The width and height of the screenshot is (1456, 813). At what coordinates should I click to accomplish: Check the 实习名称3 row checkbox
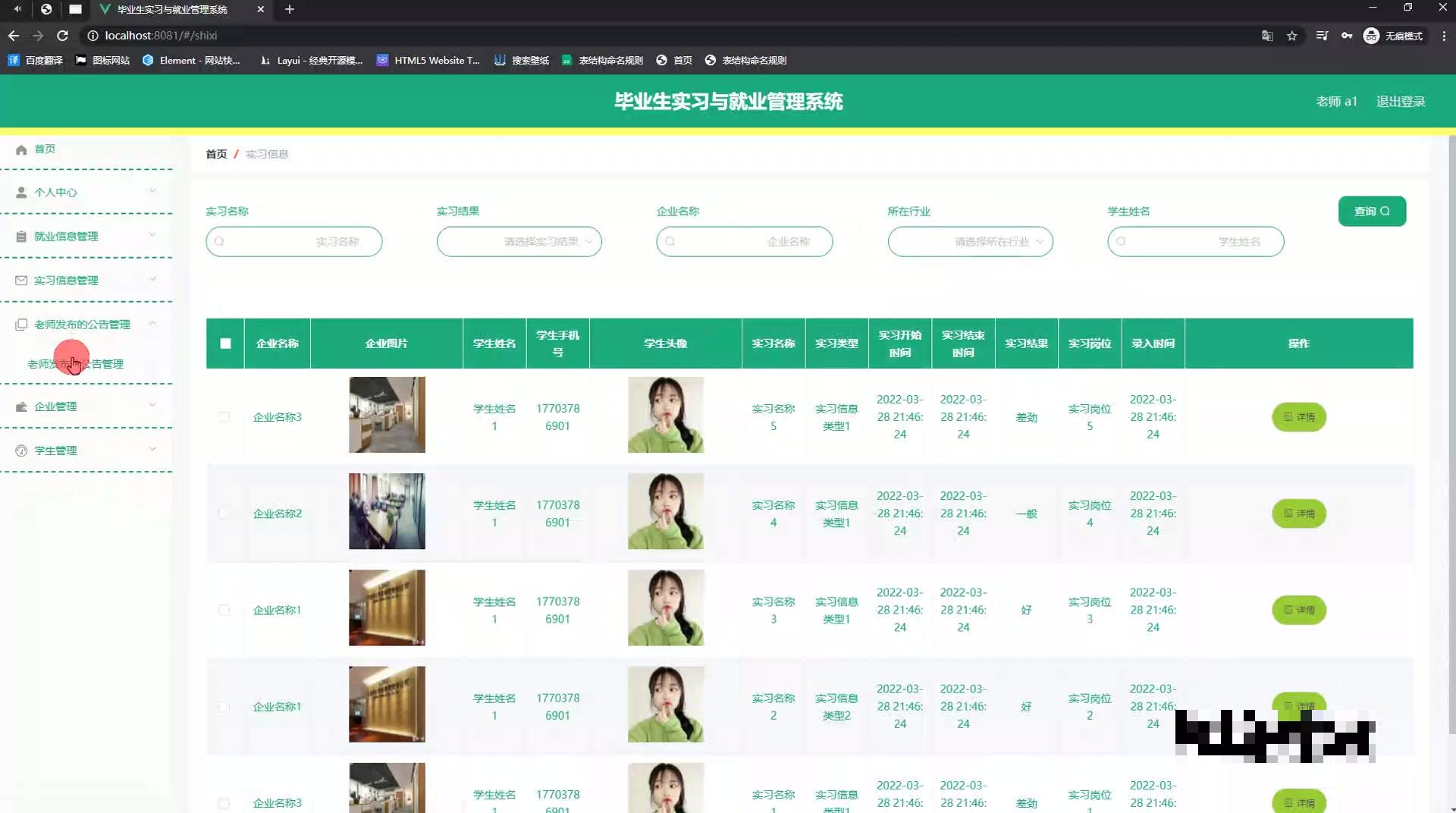(224, 609)
